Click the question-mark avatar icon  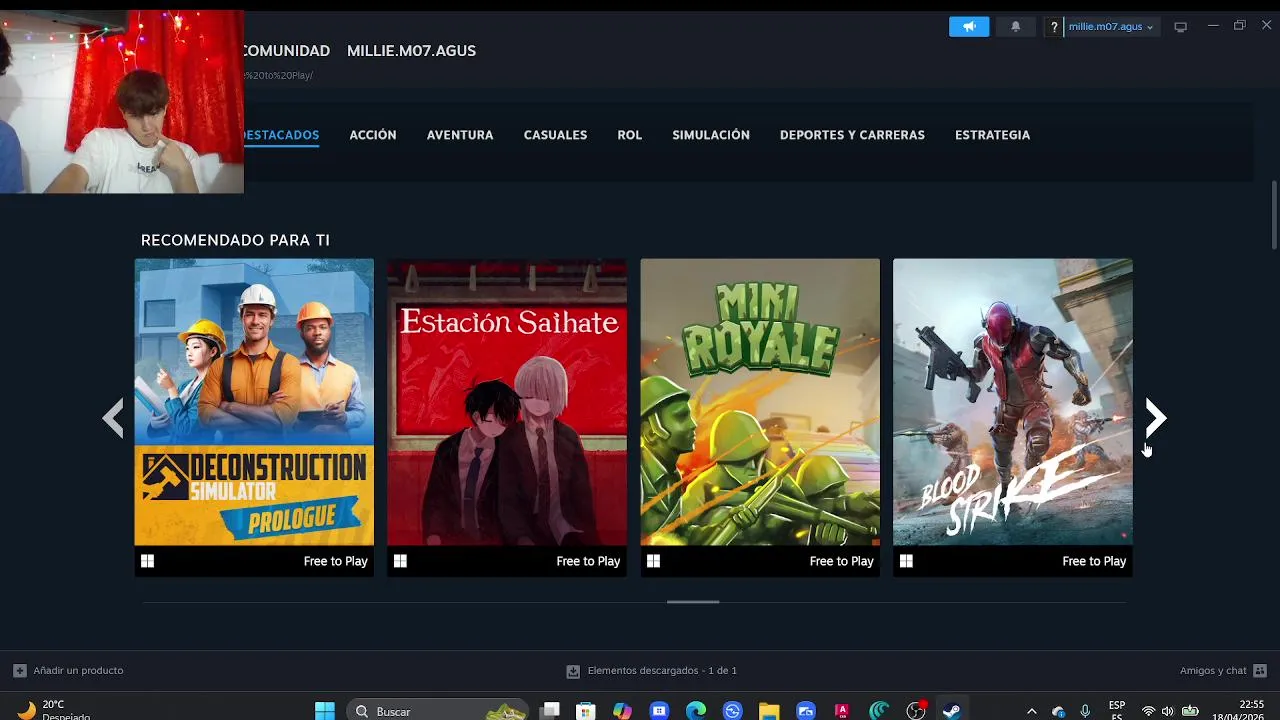(1054, 27)
